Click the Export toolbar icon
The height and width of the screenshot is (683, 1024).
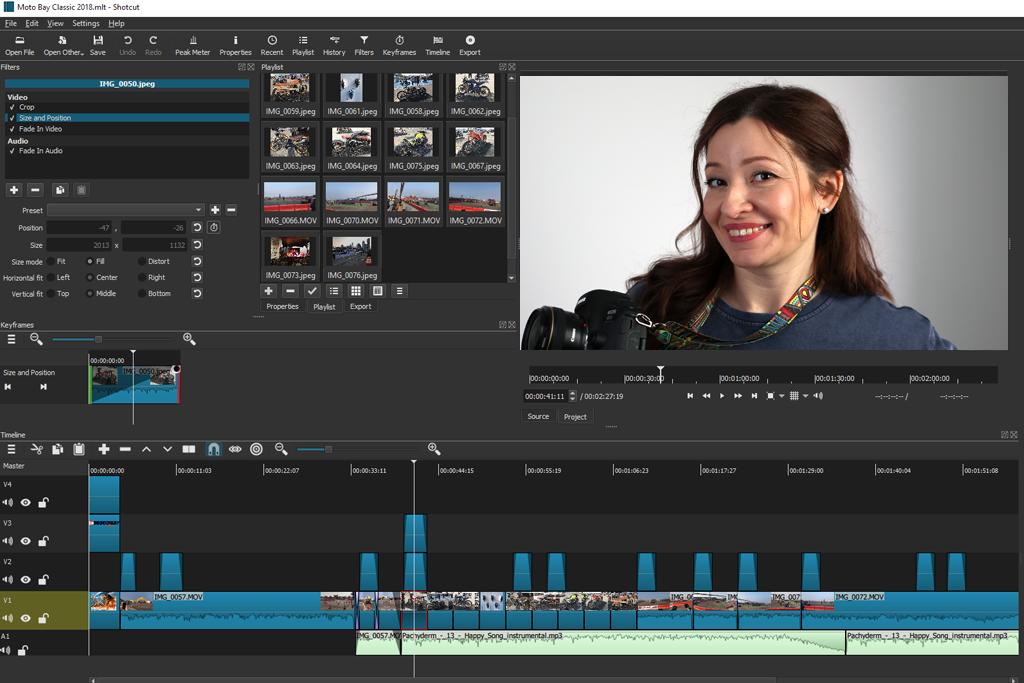tap(470, 46)
